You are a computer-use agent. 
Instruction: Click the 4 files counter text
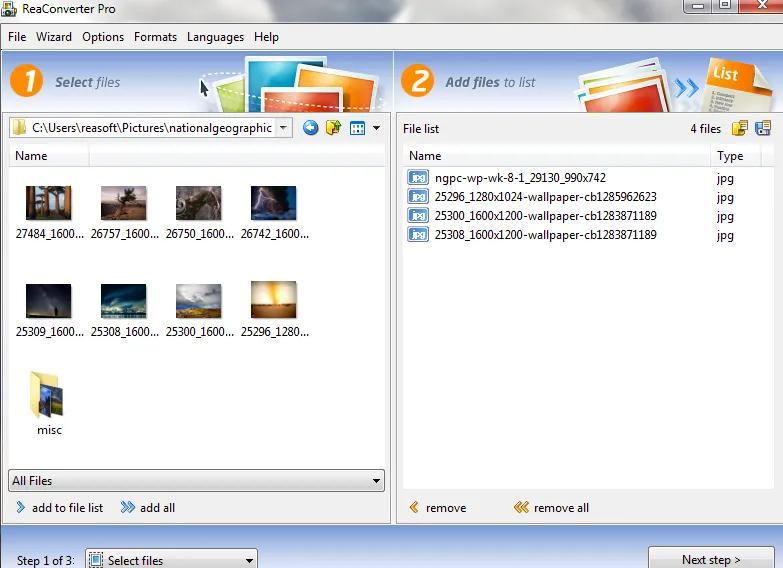point(706,129)
